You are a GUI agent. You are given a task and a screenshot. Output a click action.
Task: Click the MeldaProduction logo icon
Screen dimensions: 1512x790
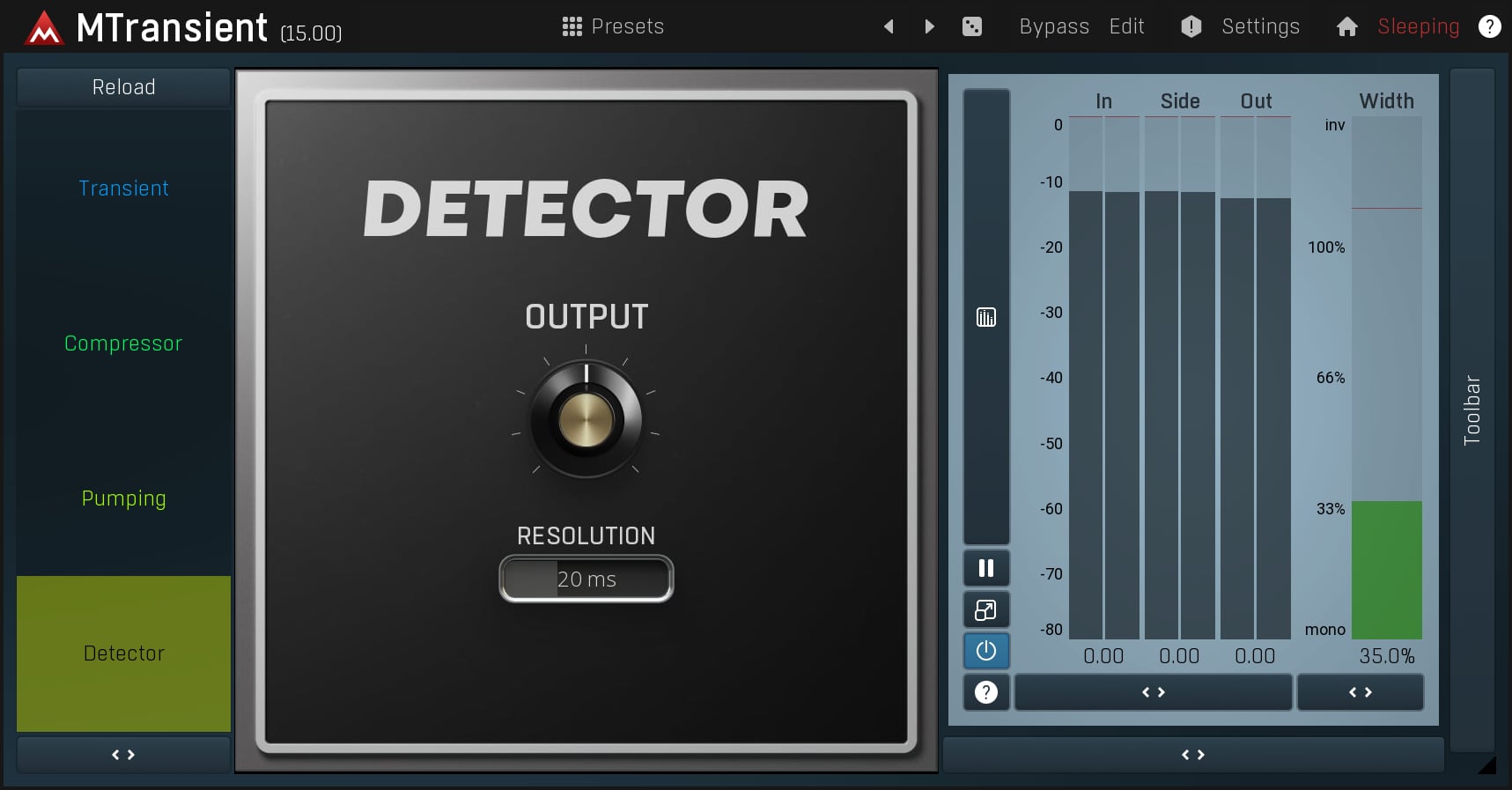[44, 28]
